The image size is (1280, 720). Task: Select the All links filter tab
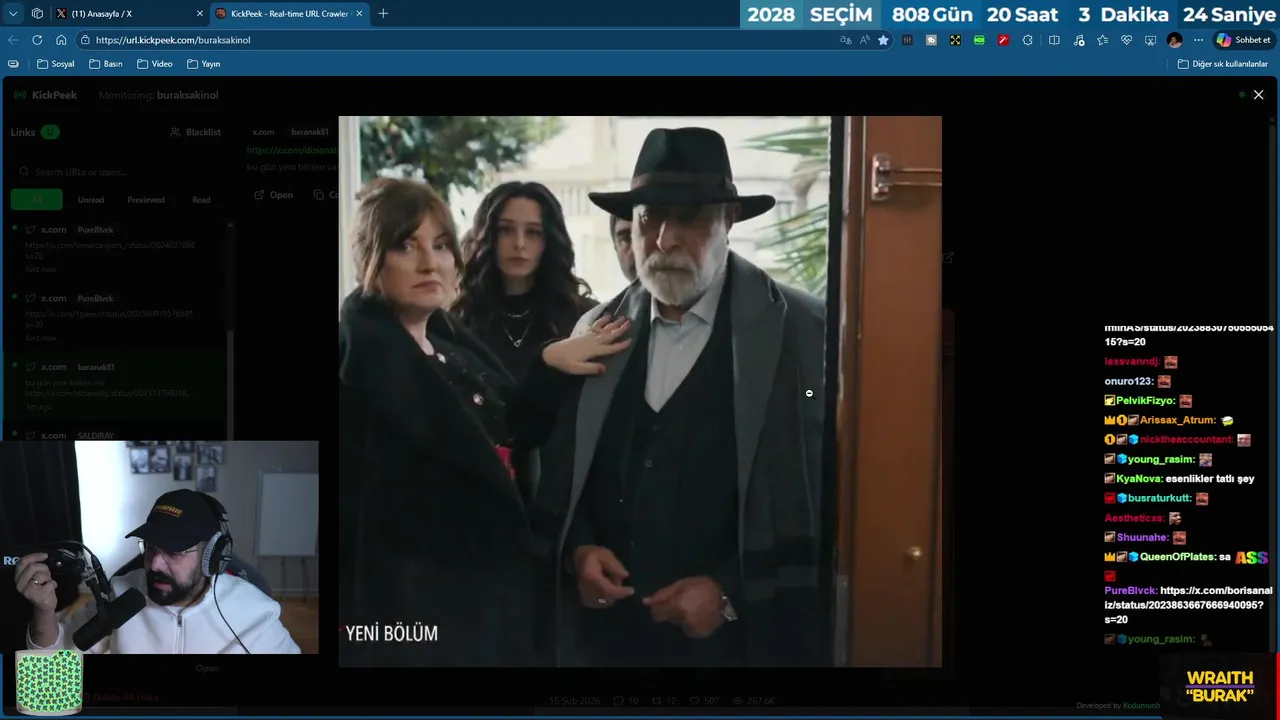point(37,200)
